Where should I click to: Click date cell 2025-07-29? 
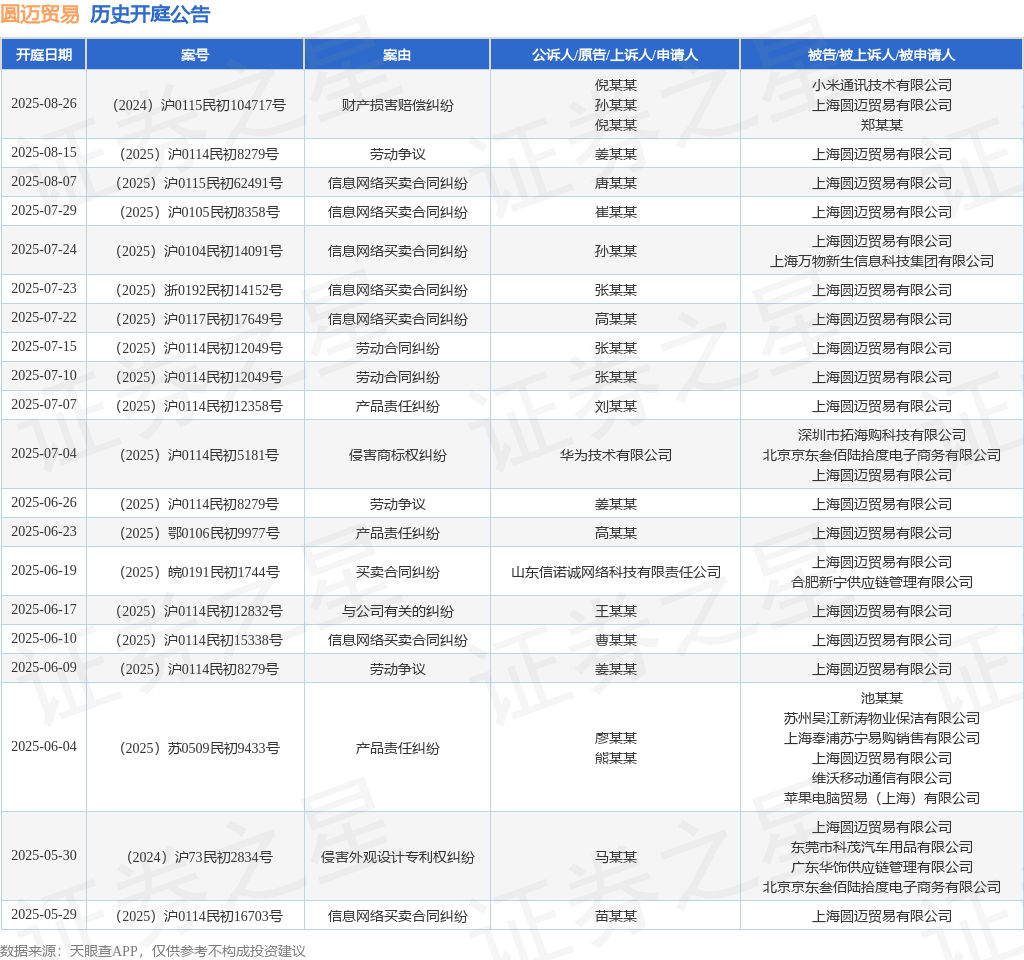(x=44, y=211)
